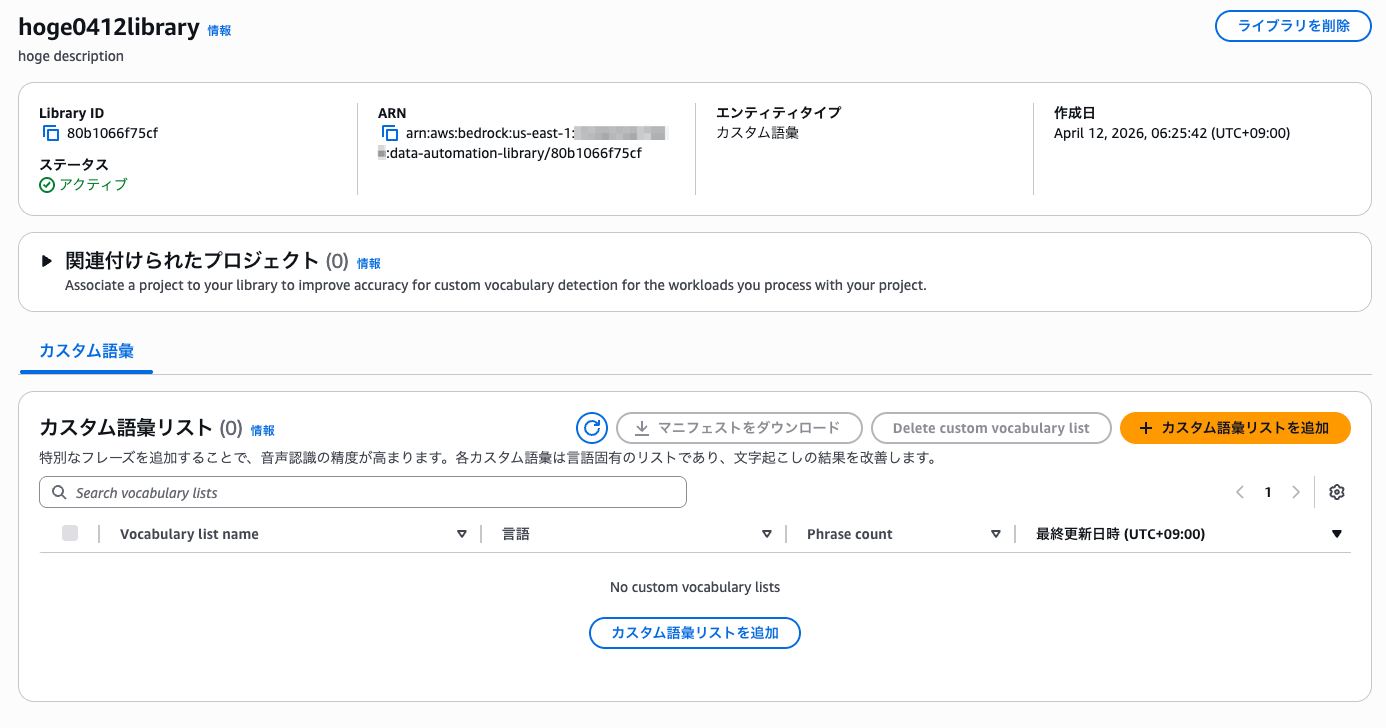Click the previous page arrow
This screenshot has width=1386, height=728.
[1240, 491]
